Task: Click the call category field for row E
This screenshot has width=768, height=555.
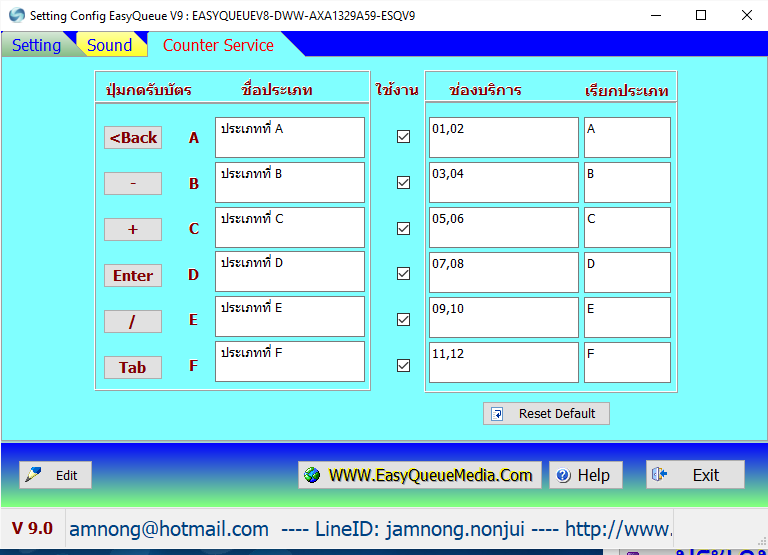Action: pos(627,317)
